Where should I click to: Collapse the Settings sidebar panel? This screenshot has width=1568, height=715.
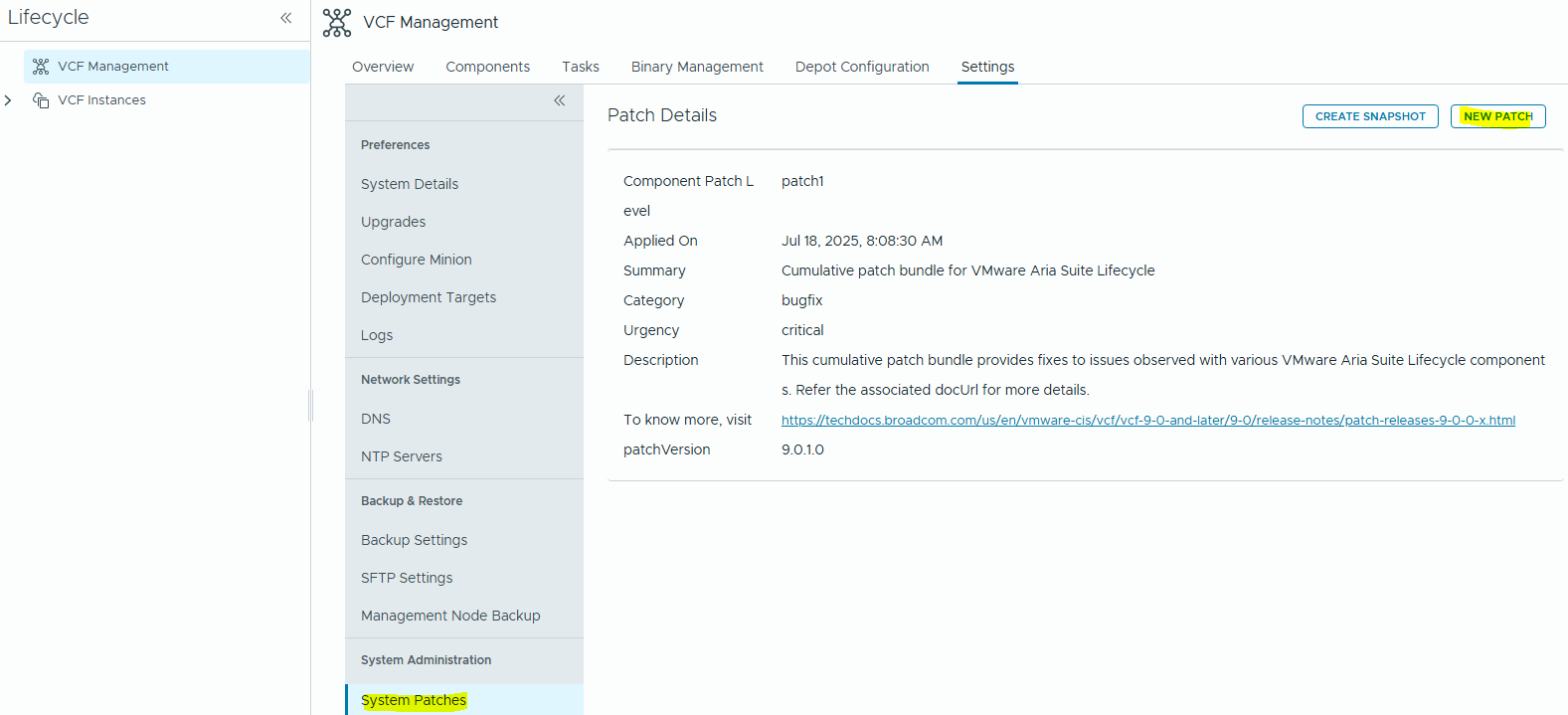(x=560, y=100)
